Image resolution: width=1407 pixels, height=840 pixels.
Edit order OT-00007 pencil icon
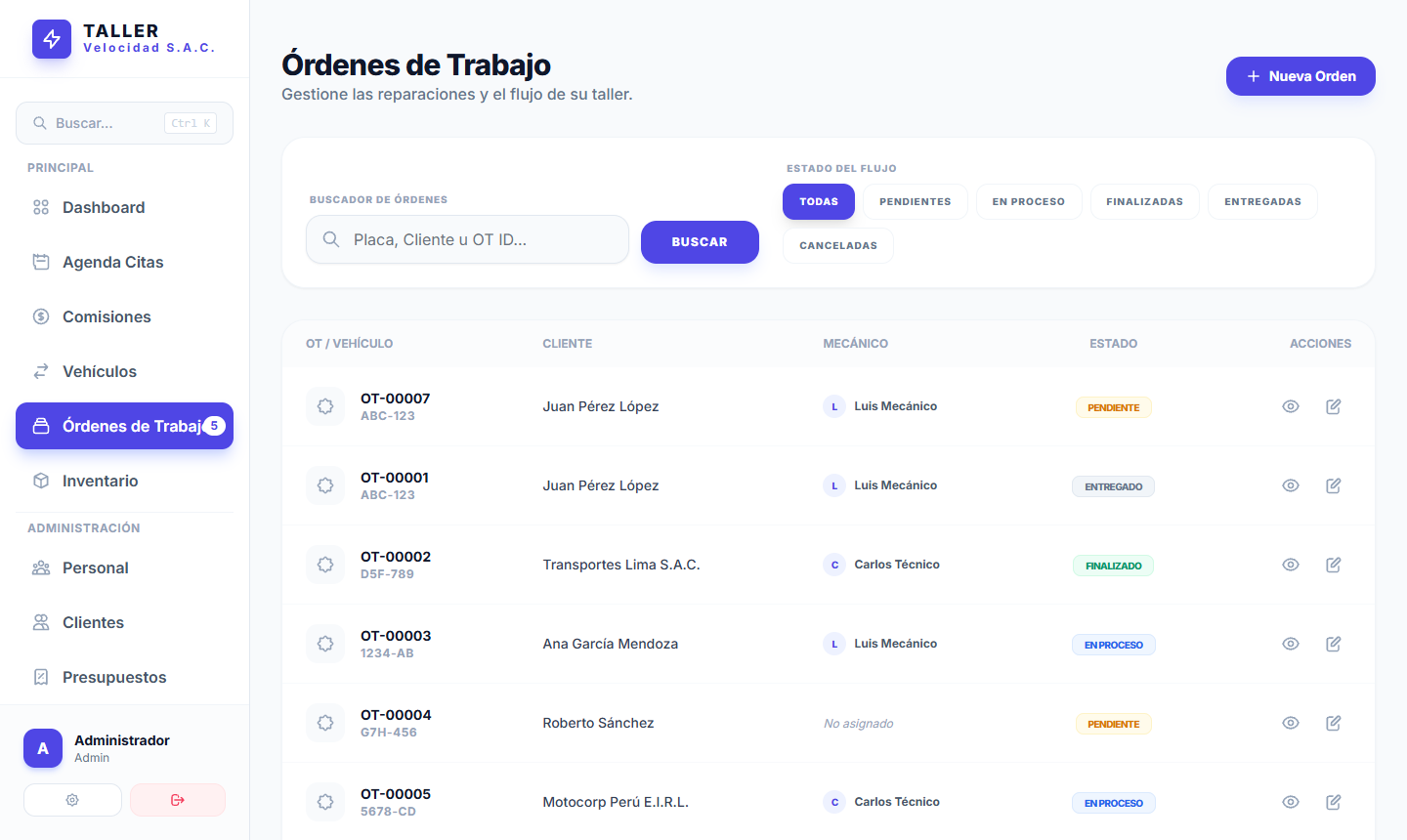[x=1334, y=406]
